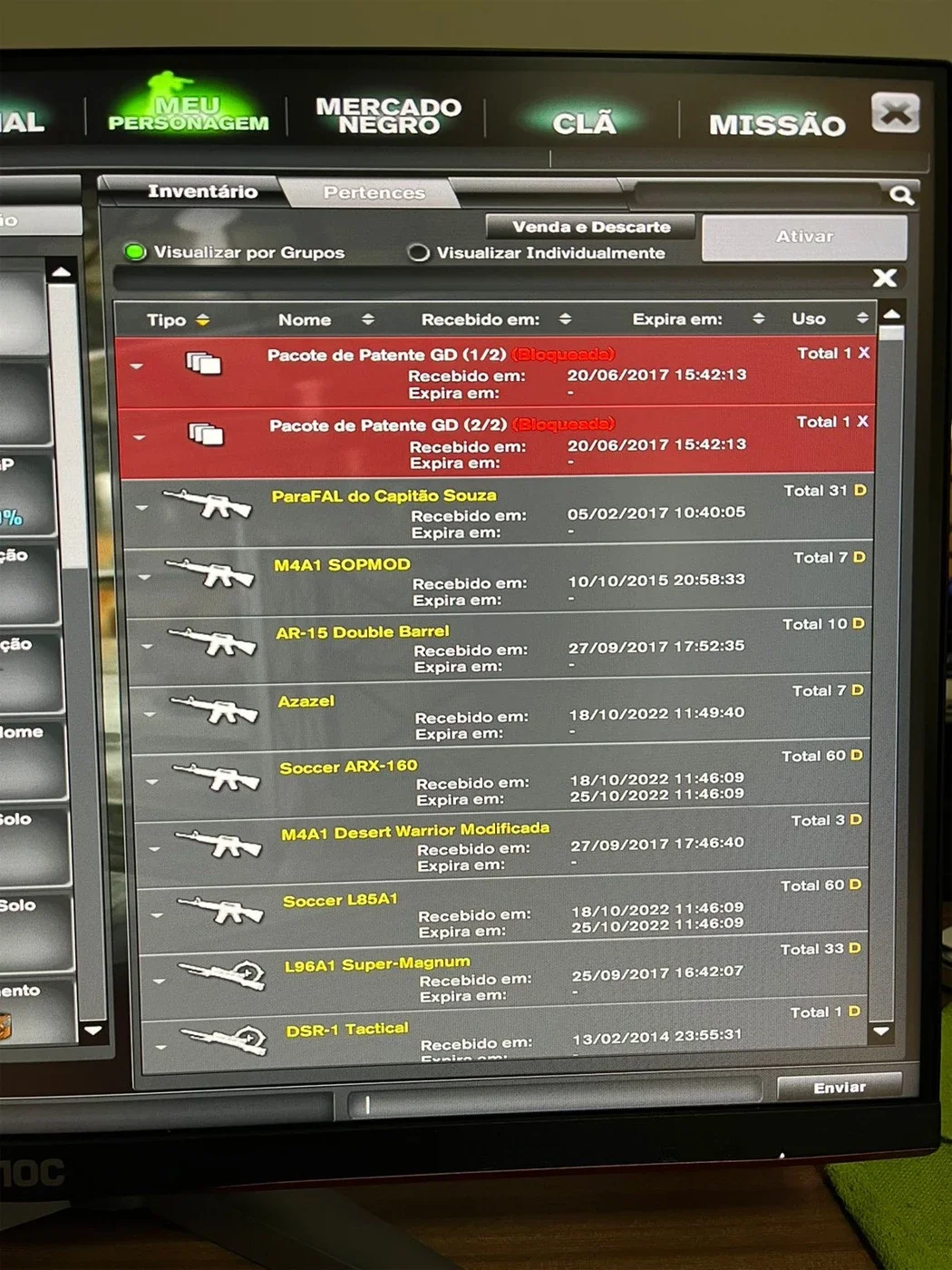Select the L96A1 Super-Magnum item name
The image size is (952, 1270).
pyautogui.click(x=377, y=963)
